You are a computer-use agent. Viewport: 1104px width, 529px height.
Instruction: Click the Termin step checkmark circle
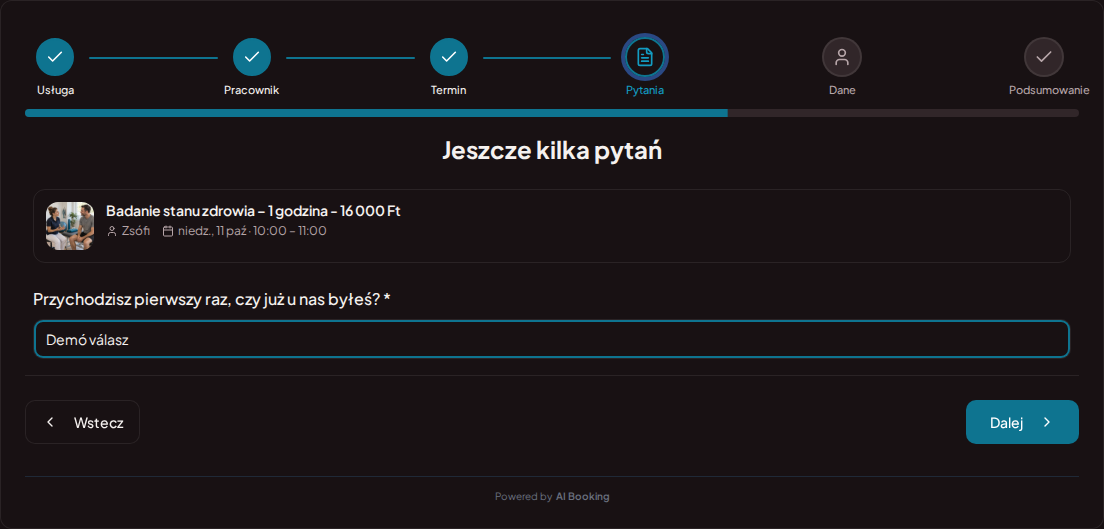click(x=449, y=57)
